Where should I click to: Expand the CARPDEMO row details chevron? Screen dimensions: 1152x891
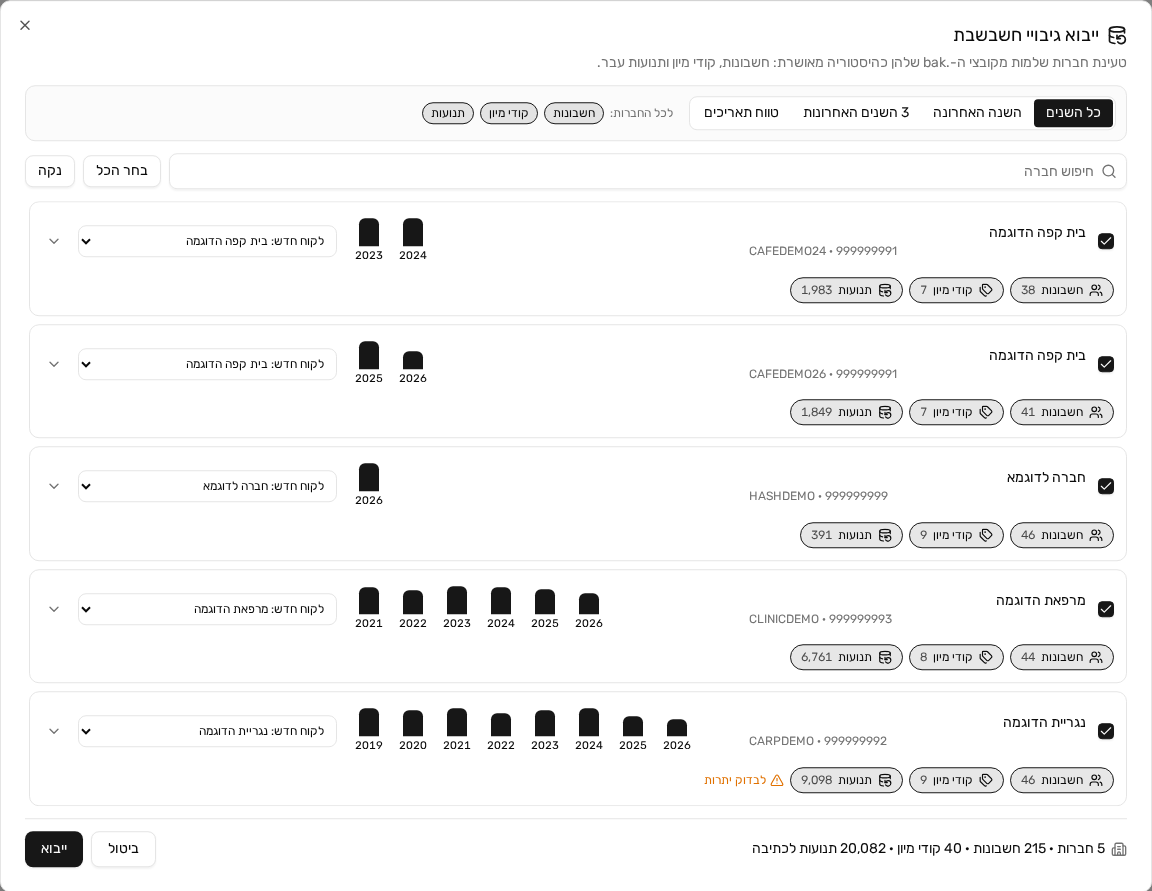54,731
